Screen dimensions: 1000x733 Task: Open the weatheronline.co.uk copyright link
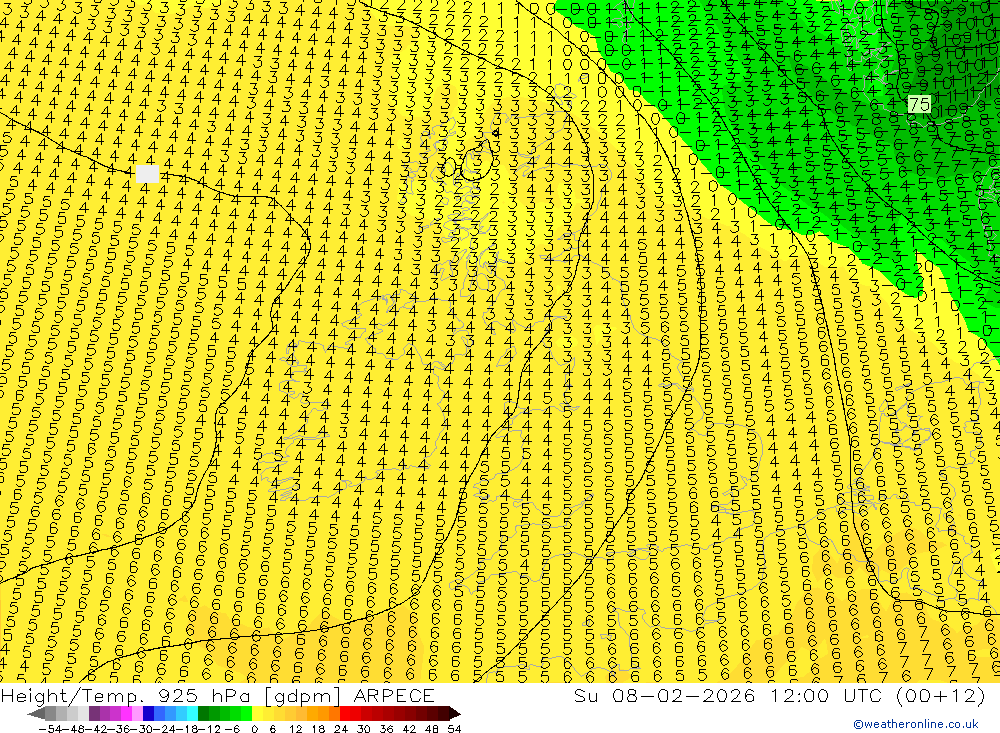916,724
